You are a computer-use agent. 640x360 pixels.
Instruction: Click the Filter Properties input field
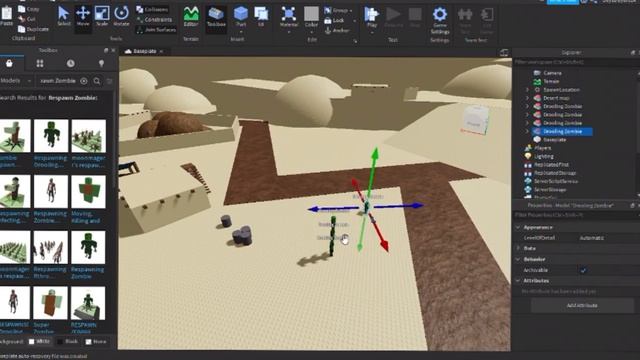tap(576, 215)
